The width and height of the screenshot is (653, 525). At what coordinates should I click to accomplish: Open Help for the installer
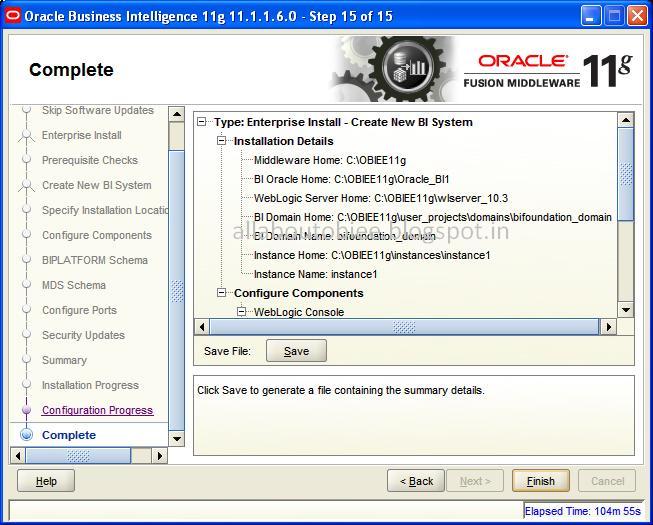[46, 481]
